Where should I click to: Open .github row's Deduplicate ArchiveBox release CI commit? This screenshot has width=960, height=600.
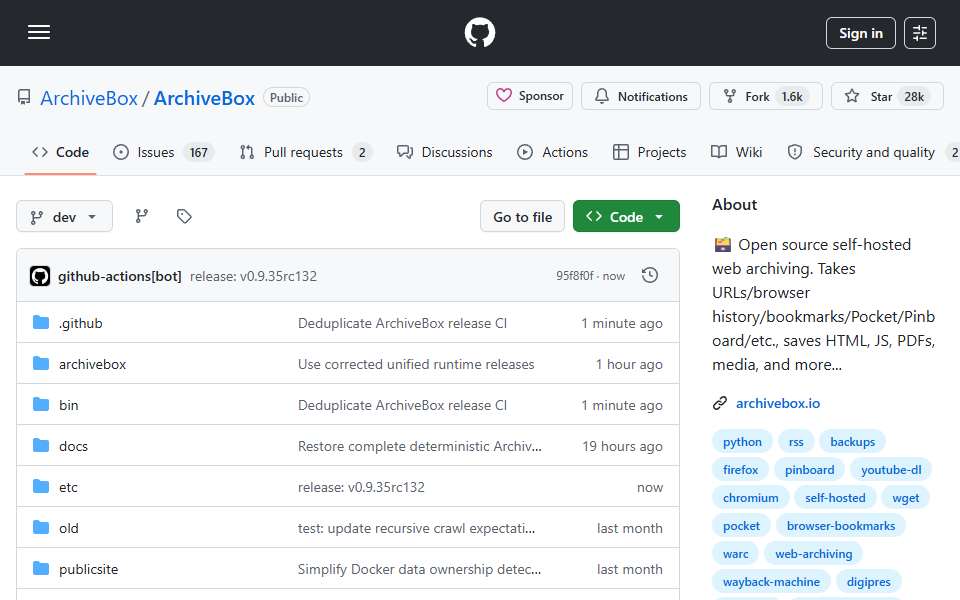pyautogui.click(x=402, y=323)
